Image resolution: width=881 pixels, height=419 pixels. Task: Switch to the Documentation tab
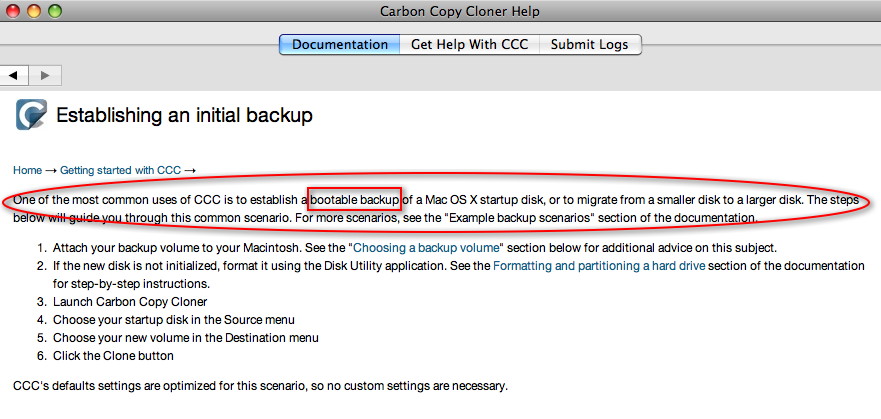[x=340, y=44]
